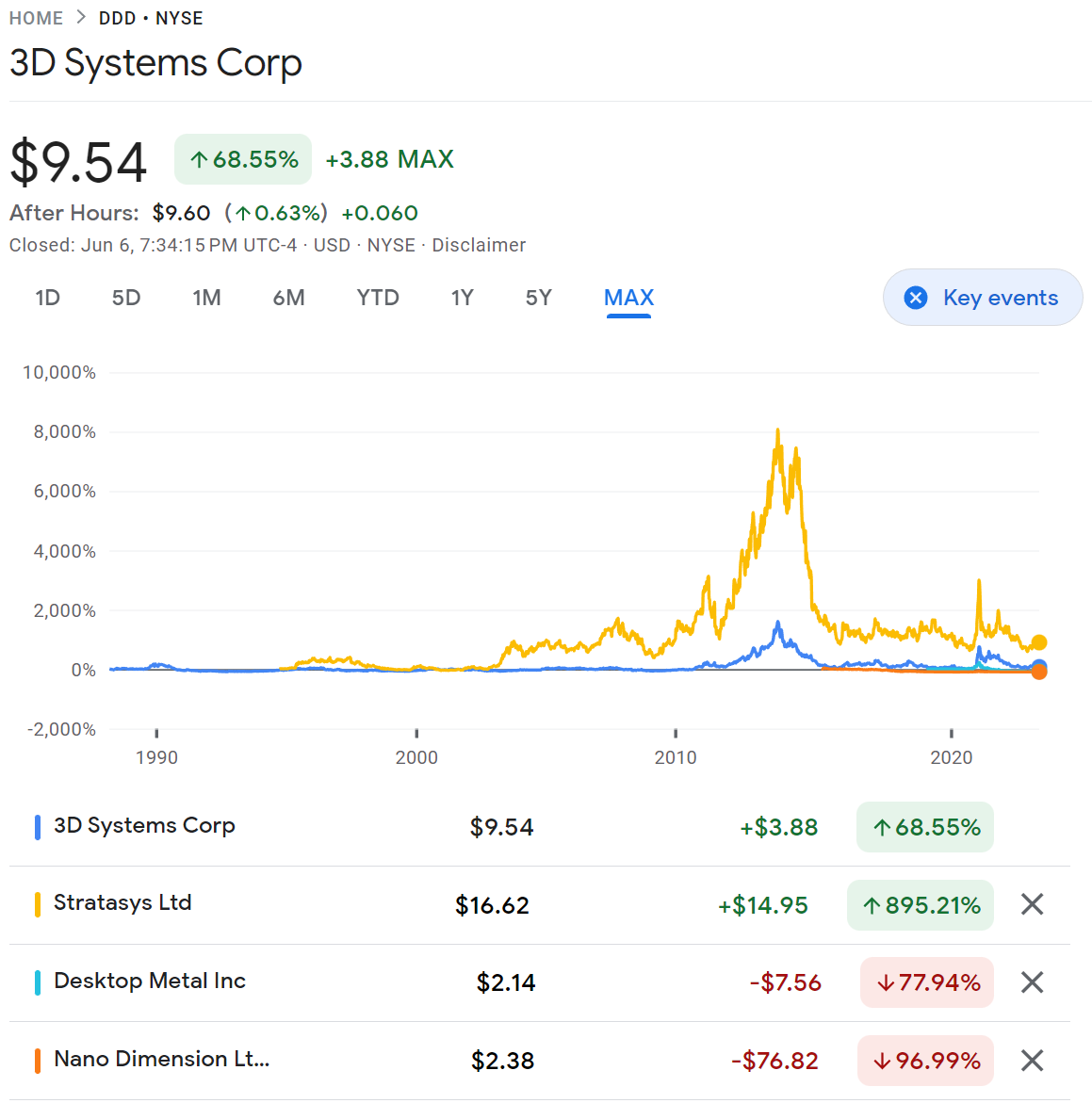Viewport: 1092px width, 1103px height.
Task: Click the -$76.82 Nano Dimension change value
Action: (774, 1060)
